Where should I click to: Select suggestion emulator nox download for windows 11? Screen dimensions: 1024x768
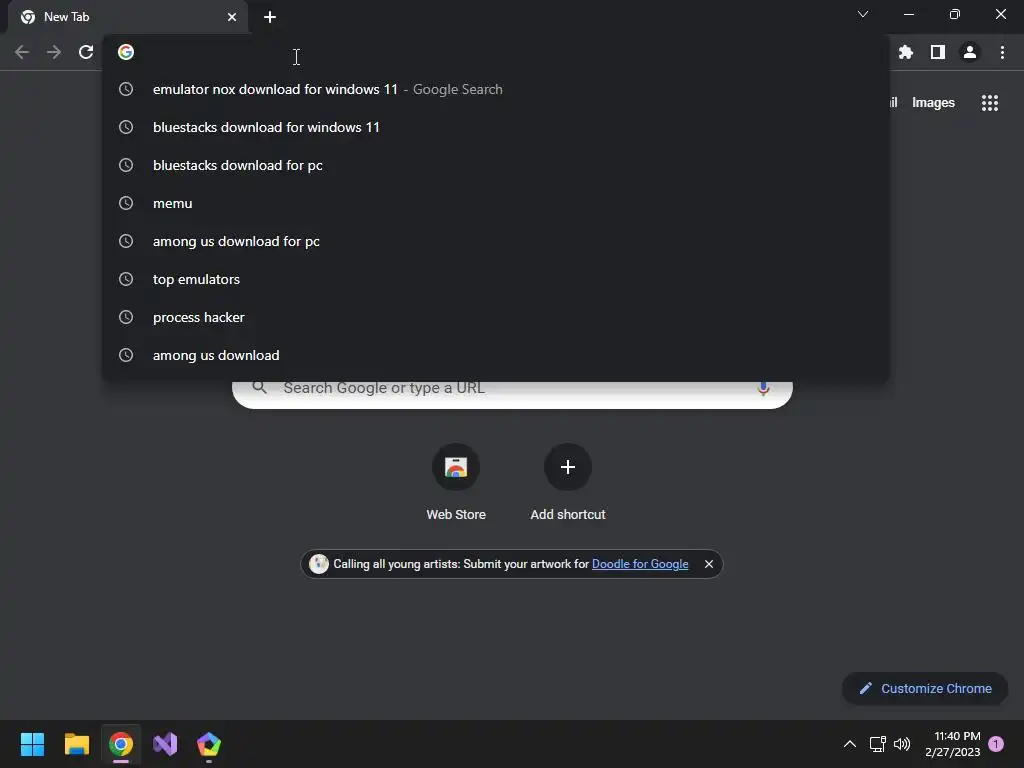496,89
